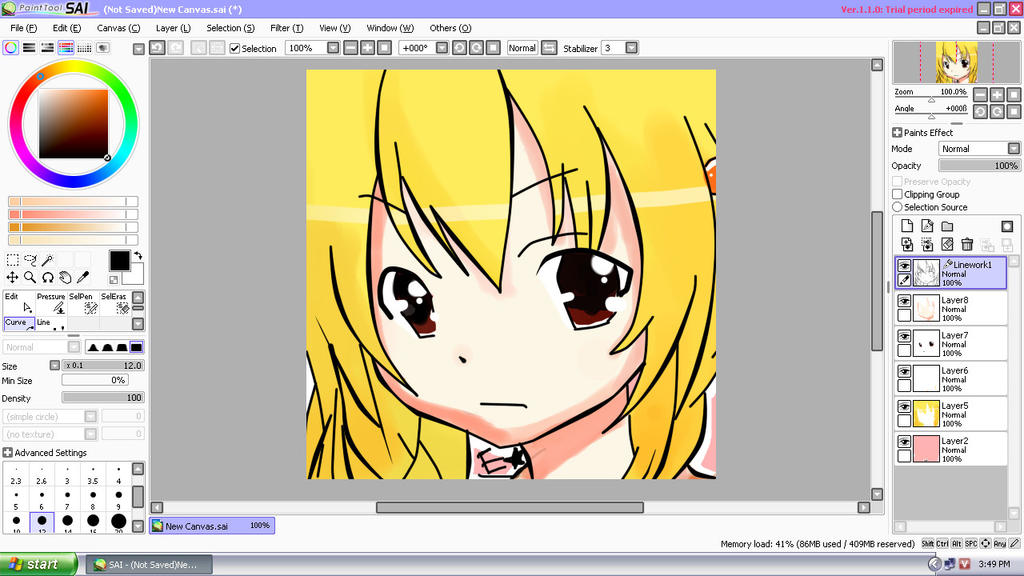Enable the Clipping Group checkbox
Image resolution: width=1024 pixels, height=576 pixels.
897,194
